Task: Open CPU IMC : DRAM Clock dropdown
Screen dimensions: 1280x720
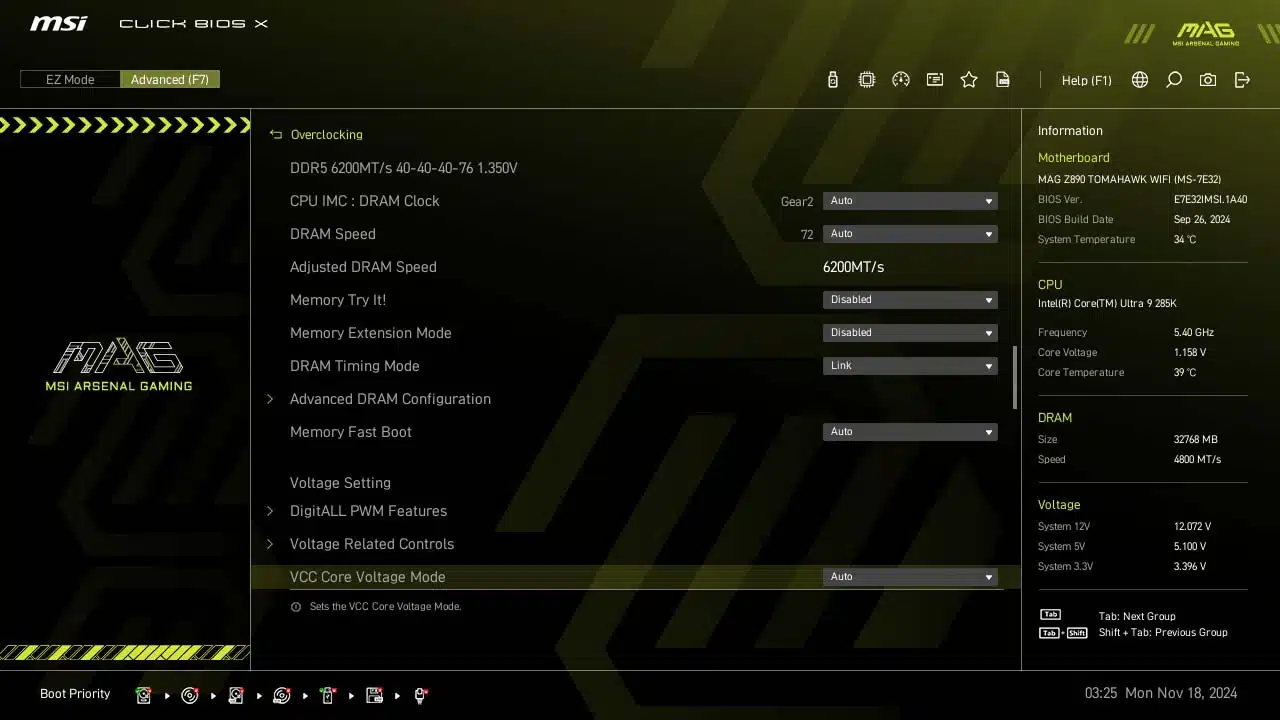Action: coord(909,201)
